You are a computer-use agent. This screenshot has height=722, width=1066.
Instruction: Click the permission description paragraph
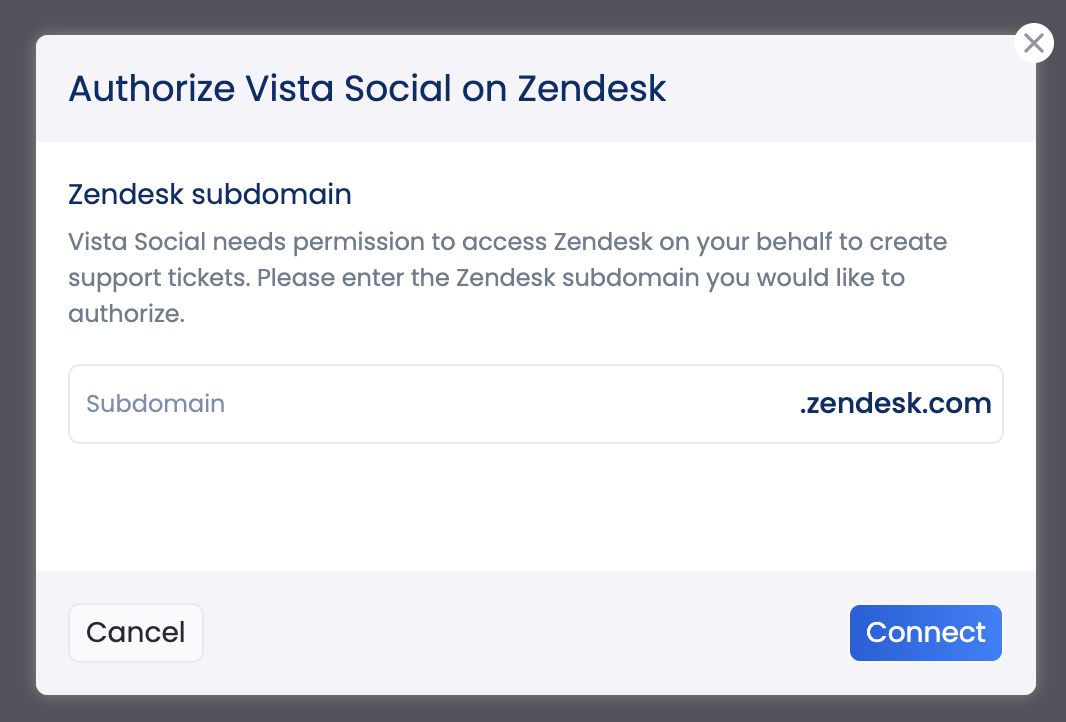point(508,277)
